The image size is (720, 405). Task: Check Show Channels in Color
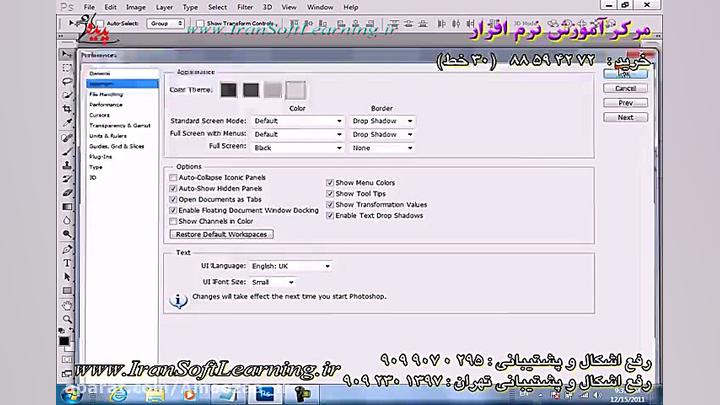pyautogui.click(x=173, y=221)
